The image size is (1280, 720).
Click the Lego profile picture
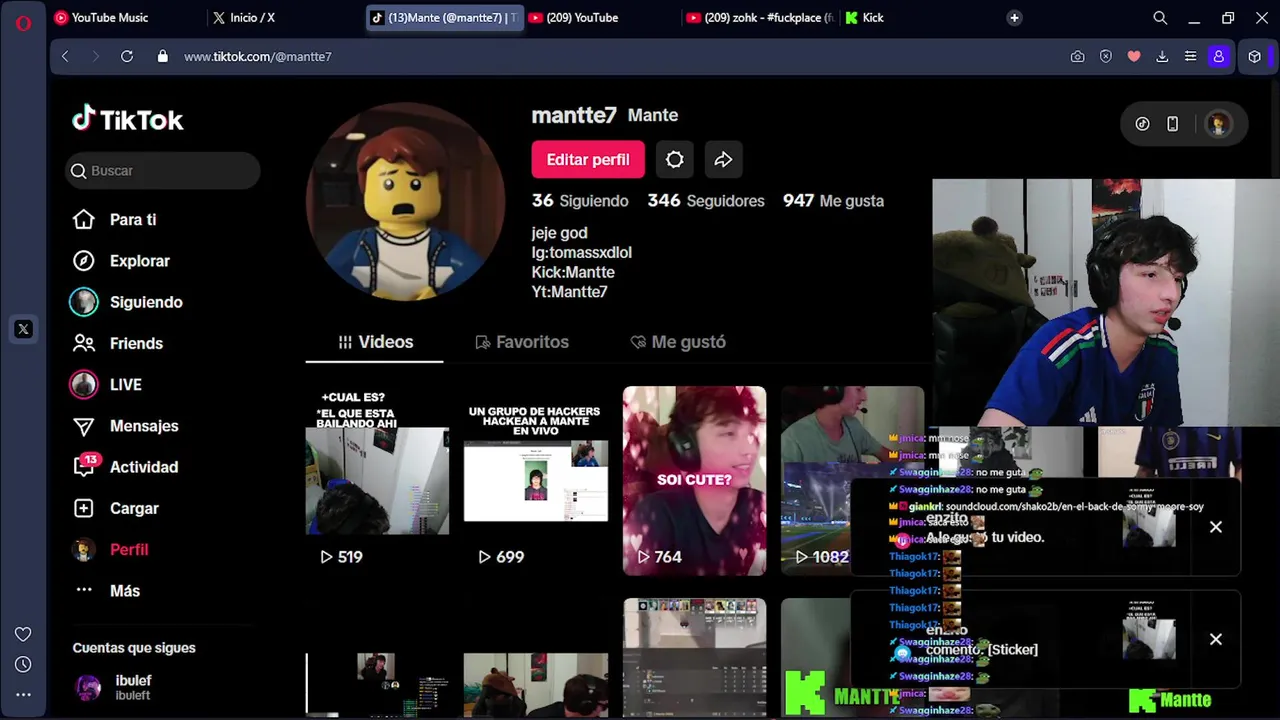[x=405, y=201]
